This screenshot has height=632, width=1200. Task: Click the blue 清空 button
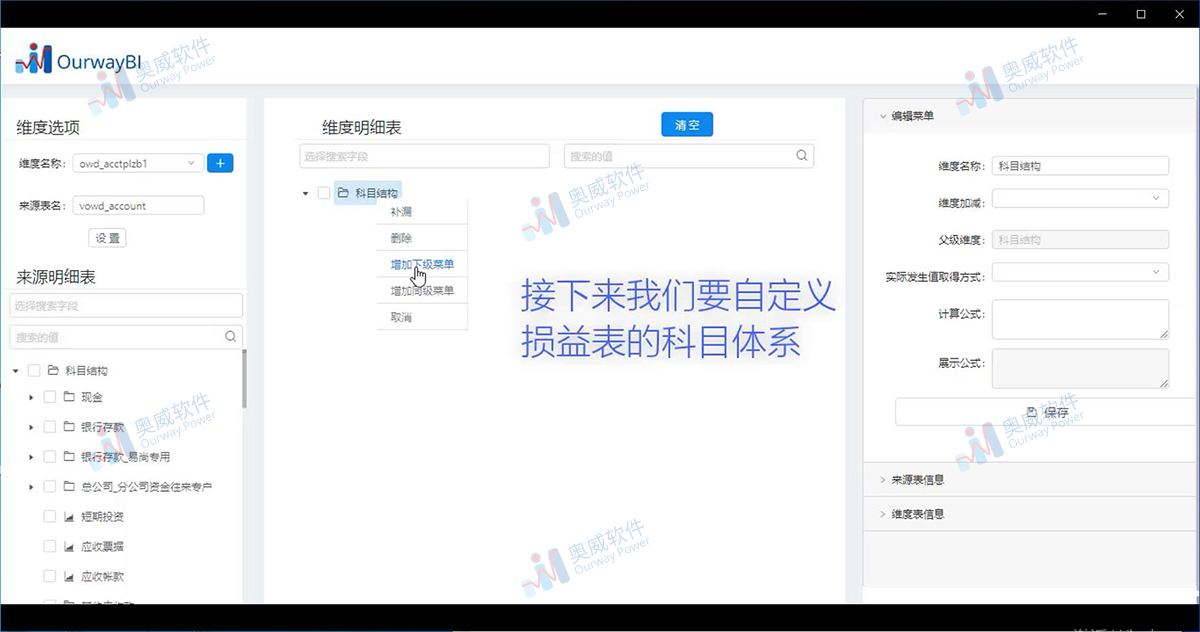(x=687, y=125)
